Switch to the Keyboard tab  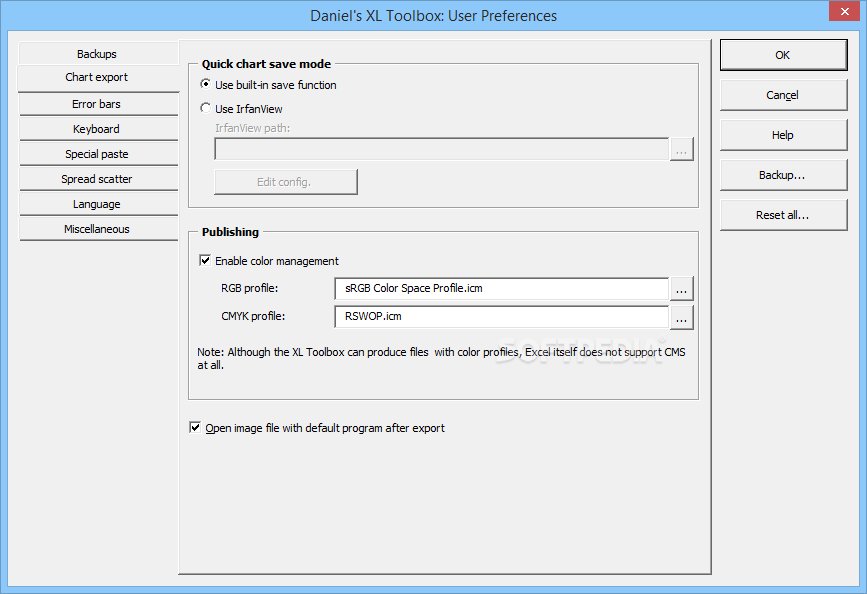point(98,129)
